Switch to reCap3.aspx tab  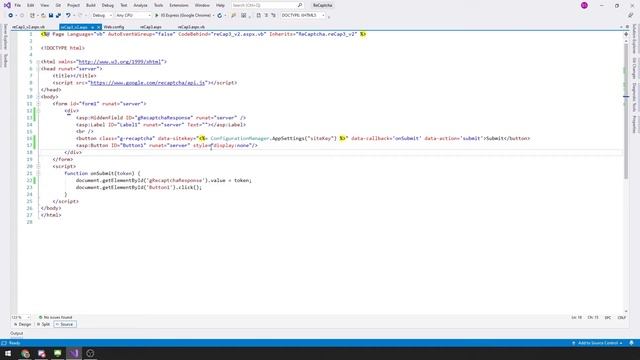[151, 27]
